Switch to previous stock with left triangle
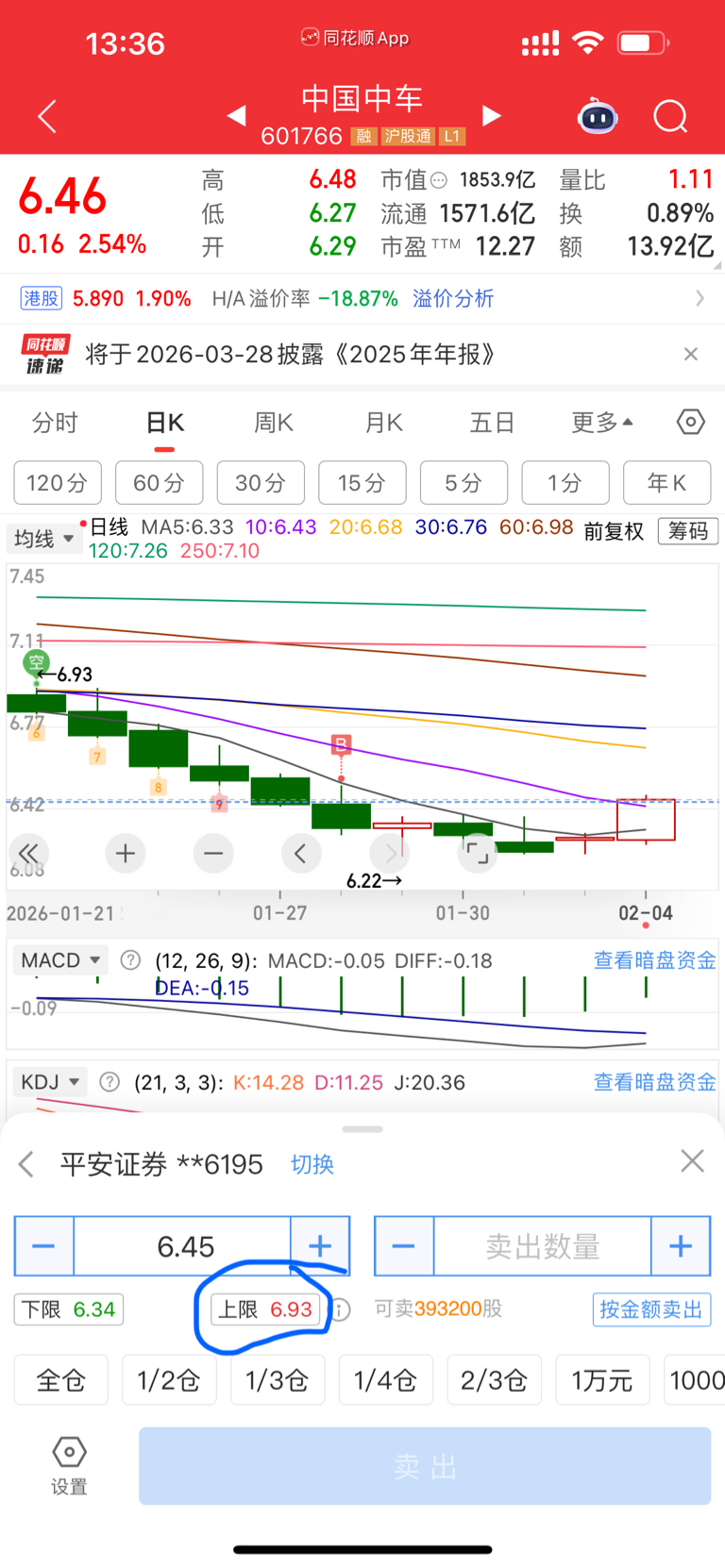This screenshot has height=1568, width=725. (237, 115)
